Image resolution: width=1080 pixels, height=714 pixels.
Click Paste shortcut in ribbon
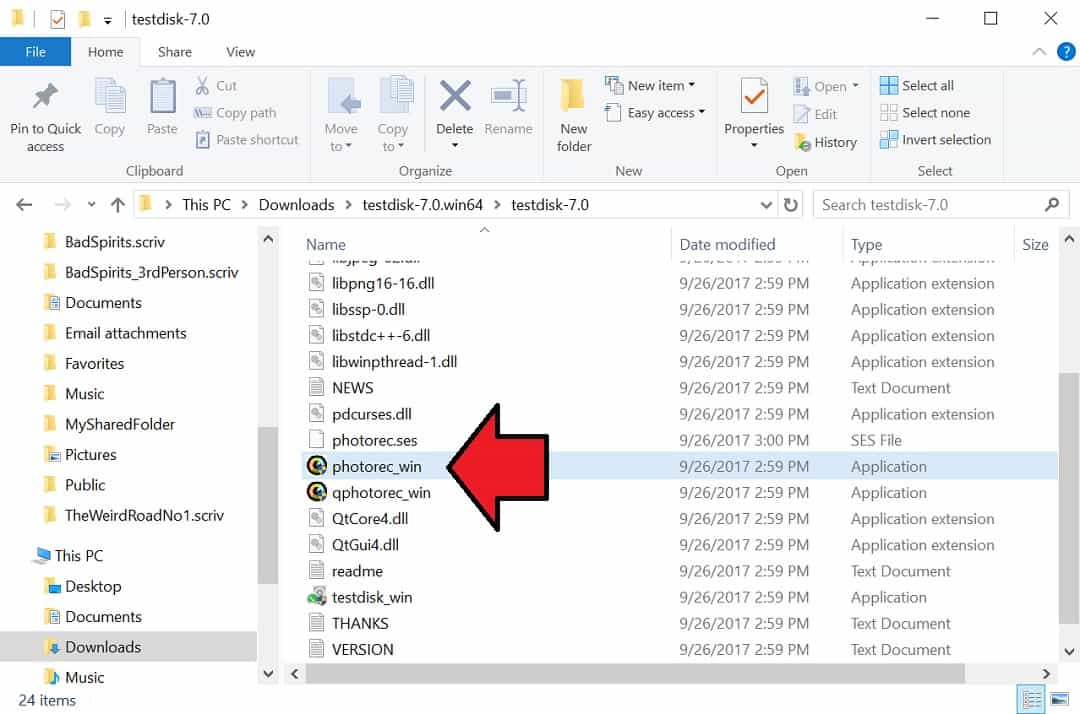pos(247,140)
